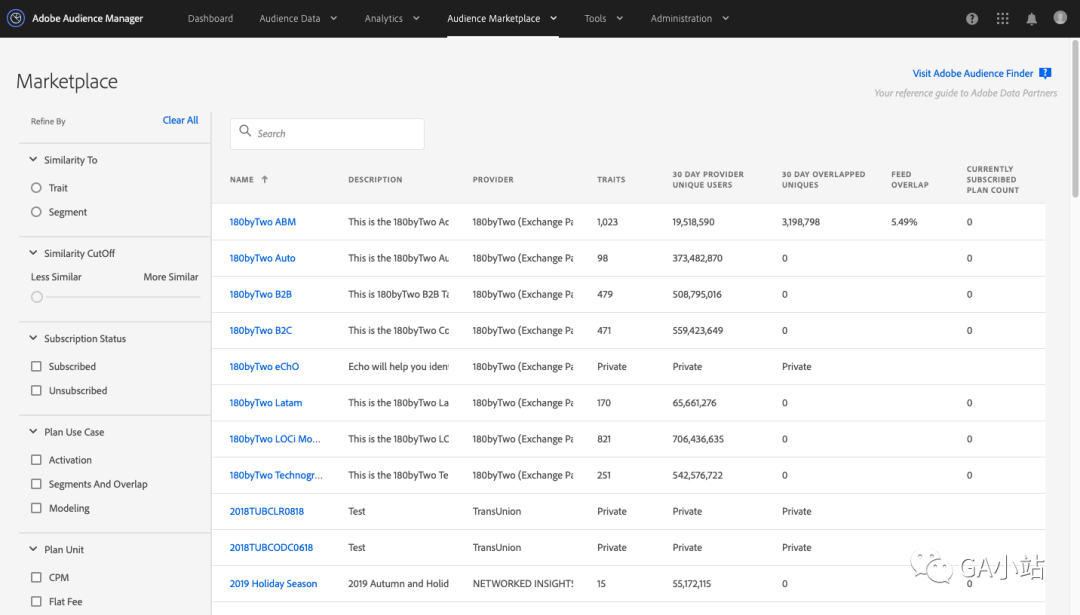Screen dimensions: 1080x615
Task: Click the Name column sort arrow
Action: coord(264,179)
